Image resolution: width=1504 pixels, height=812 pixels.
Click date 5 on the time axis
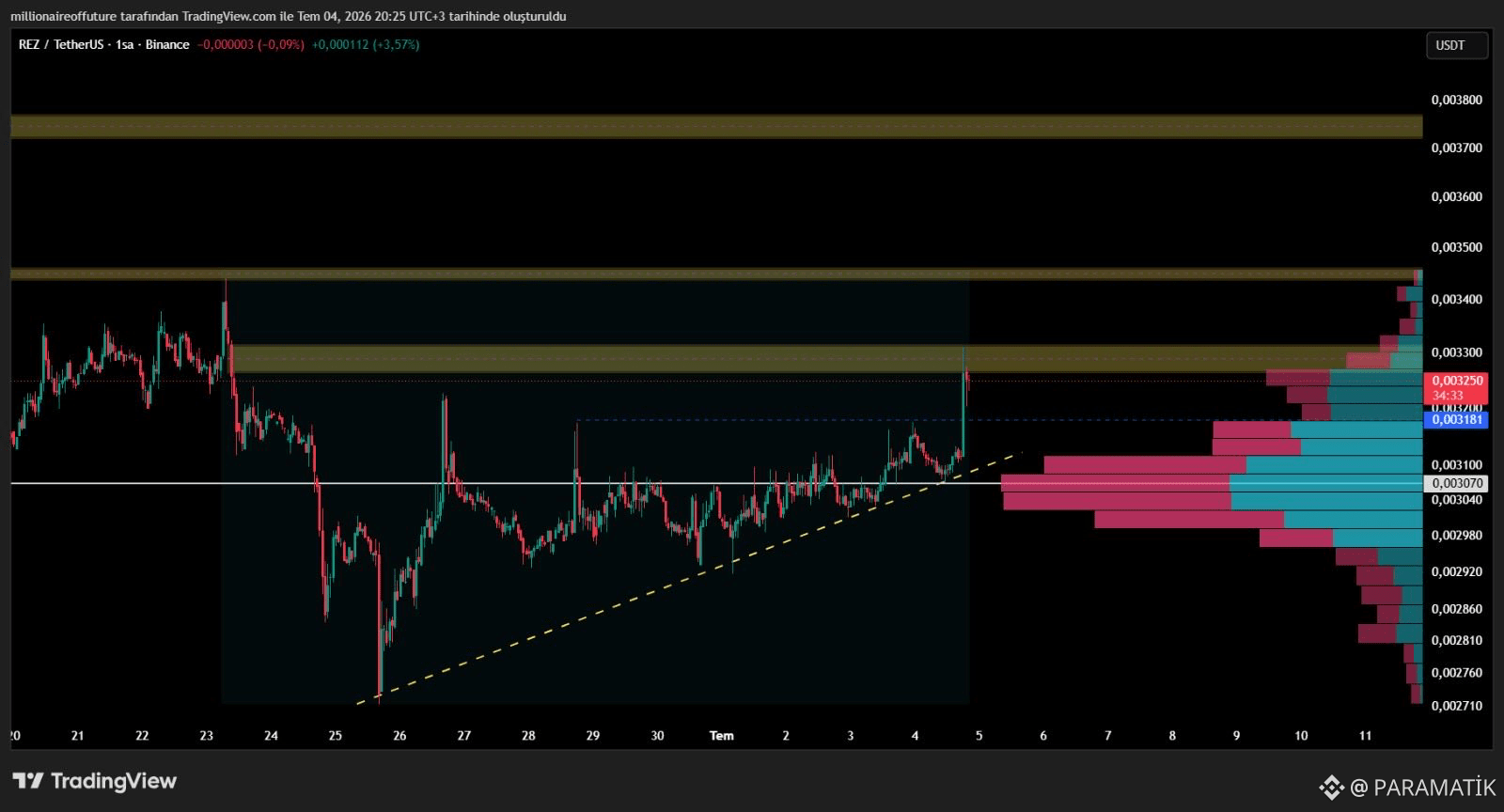point(979,736)
